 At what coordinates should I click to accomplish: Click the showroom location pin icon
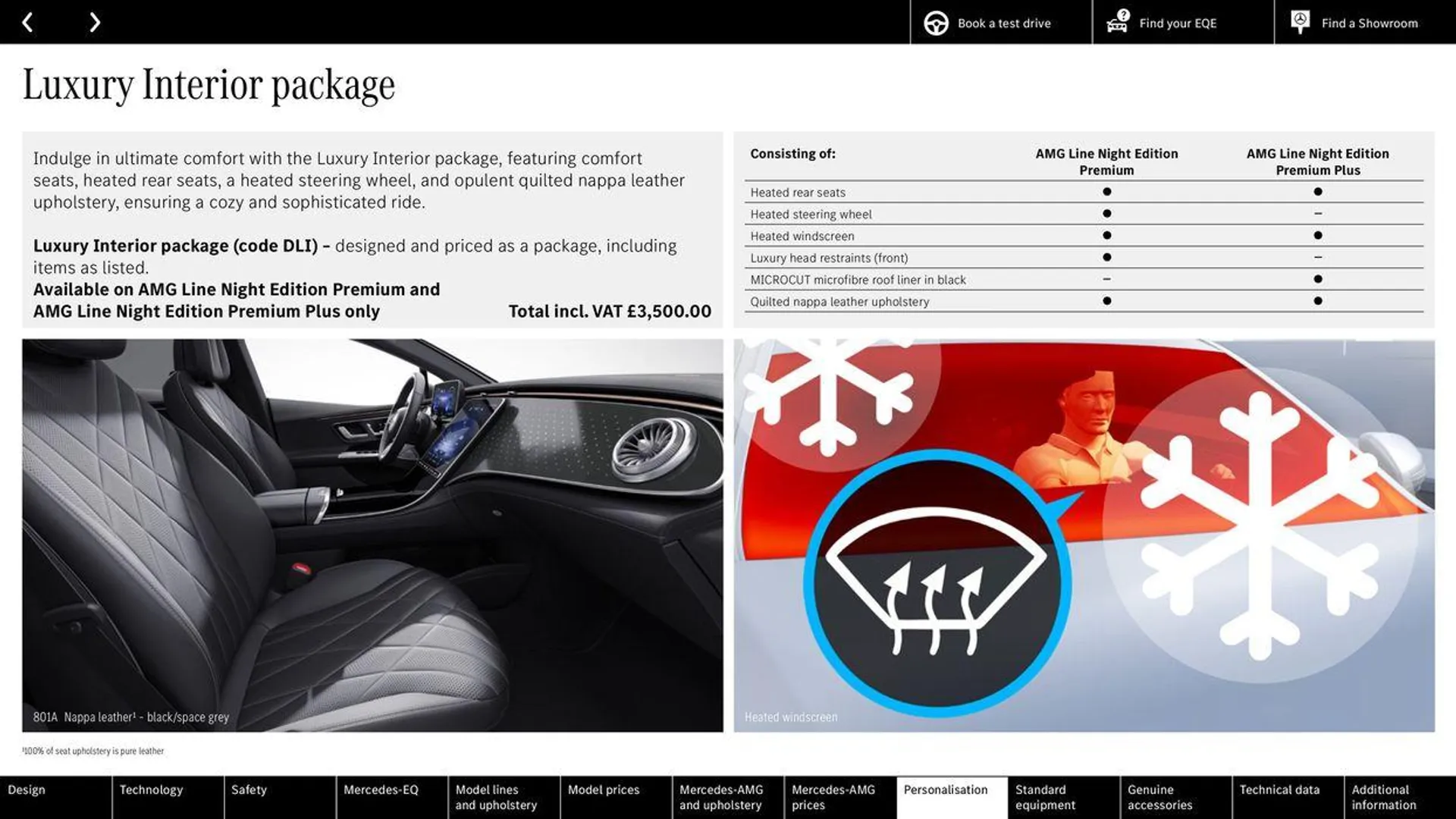pos(1300,22)
